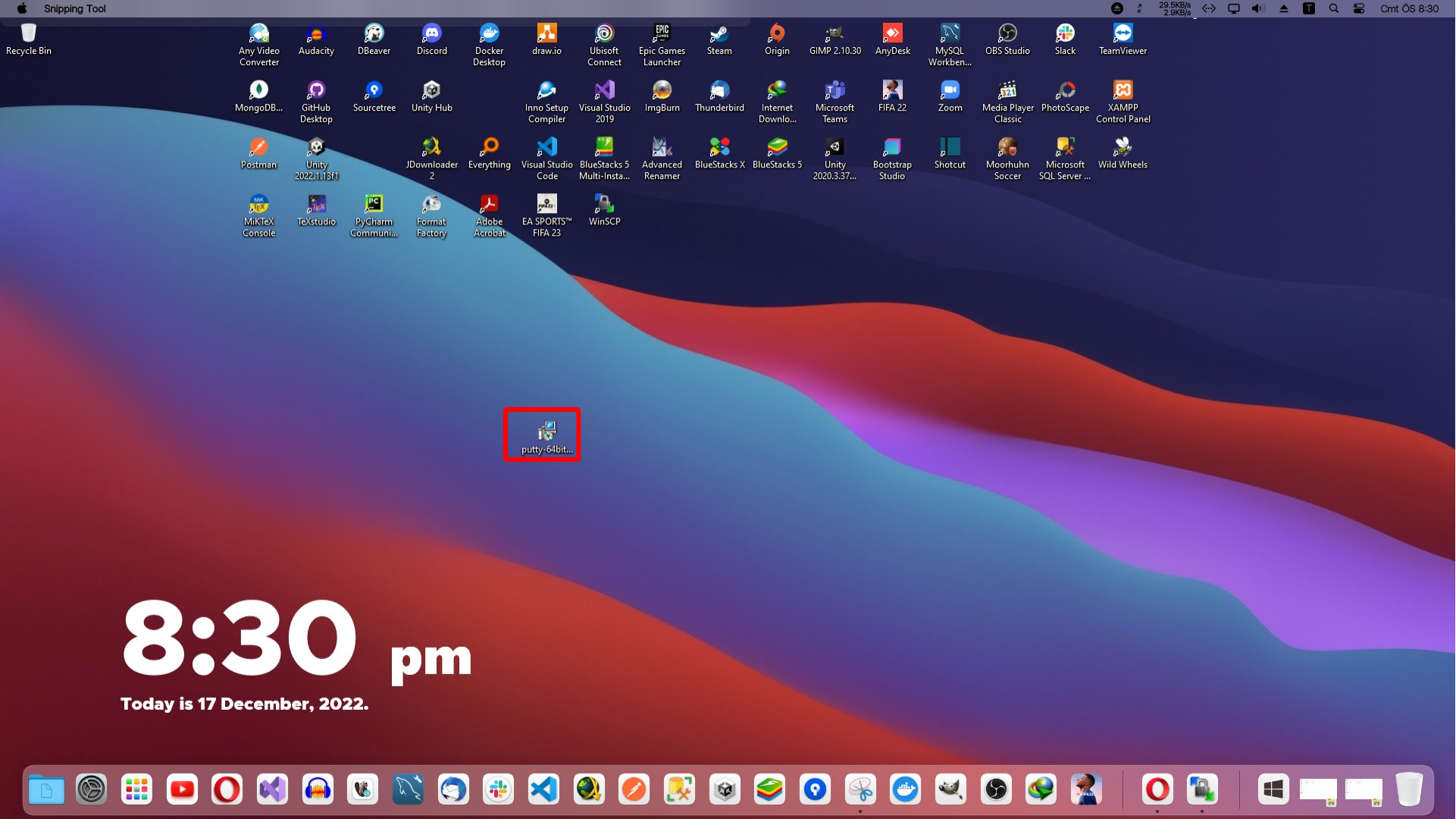
Task: Select the Epic Games Launcher shortcut
Action: (x=662, y=45)
